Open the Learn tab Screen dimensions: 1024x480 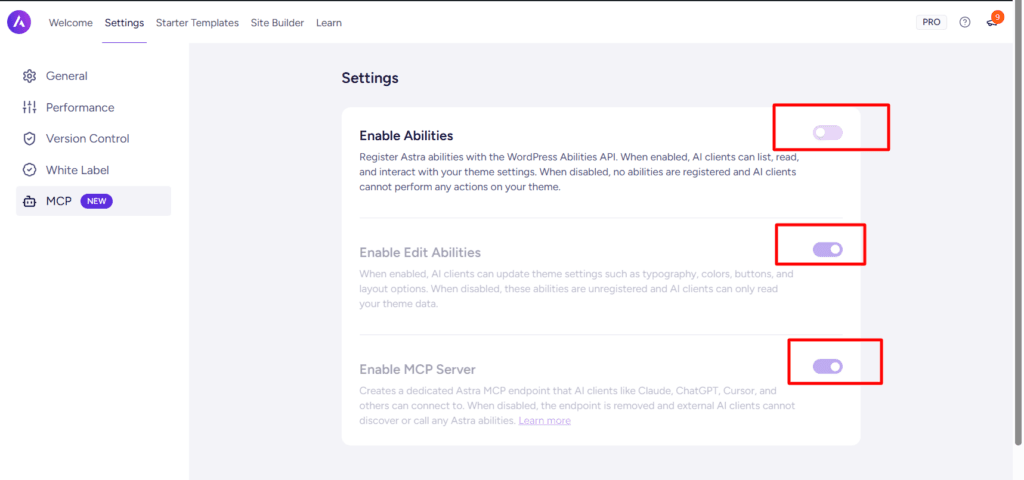328,23
